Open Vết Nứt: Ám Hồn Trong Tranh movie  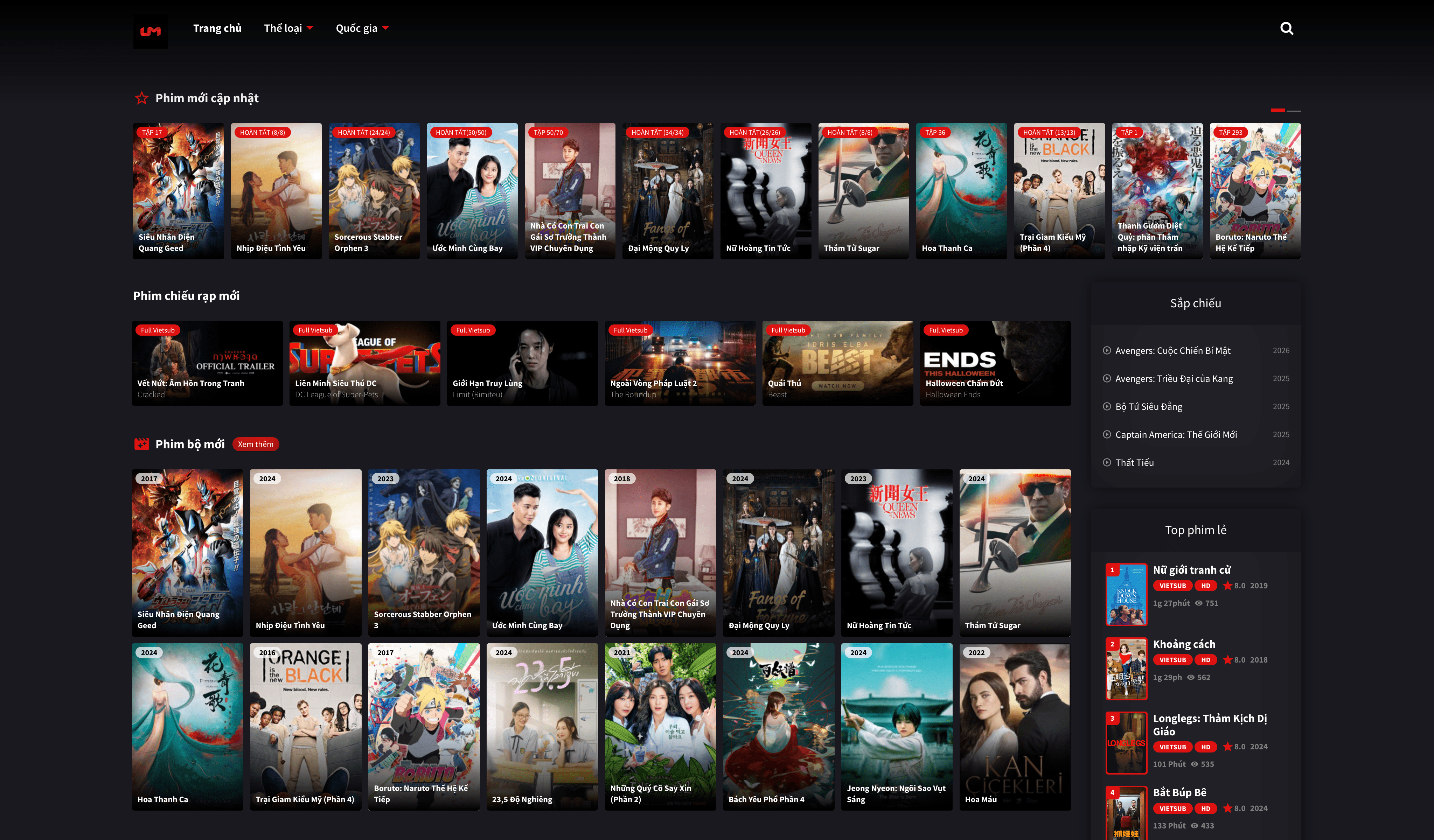point(207,363)
